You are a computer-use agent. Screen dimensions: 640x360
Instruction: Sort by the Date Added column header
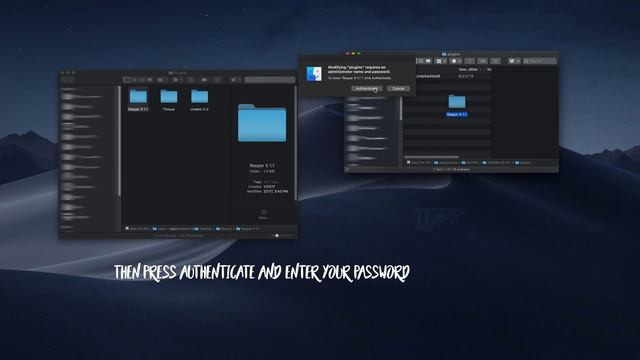pos(469,69)
